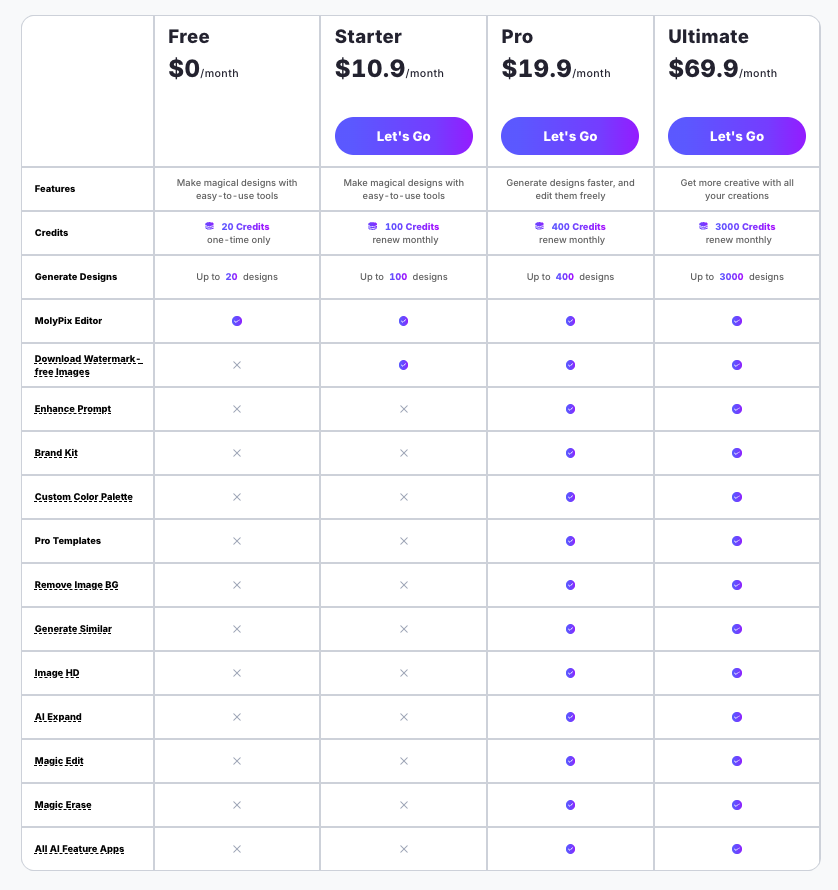Click the Ultimate plan $69.9 price heading
Image resolution: width=838 pixels, height=890 pixels.
tap(703, 68)
